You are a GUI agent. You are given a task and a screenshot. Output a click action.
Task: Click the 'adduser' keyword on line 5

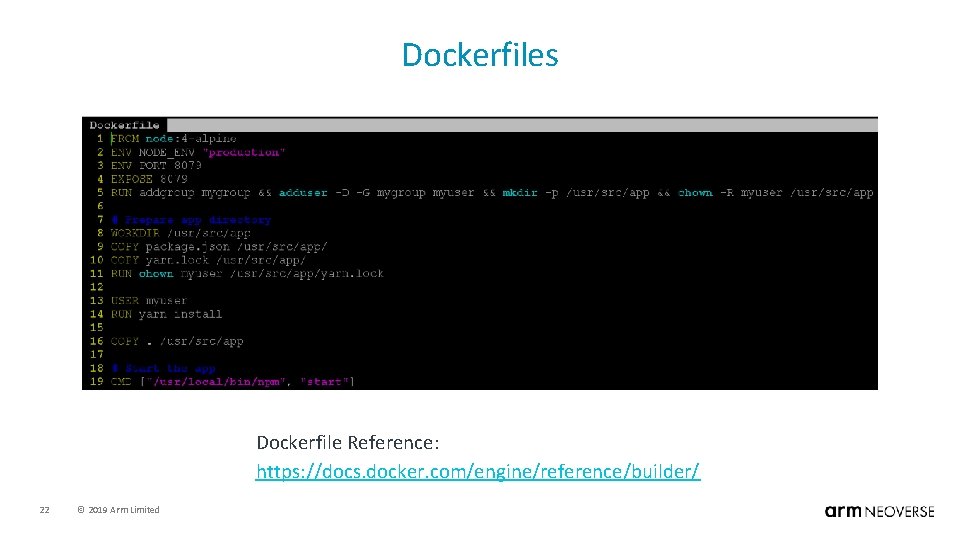coord(303,193)
